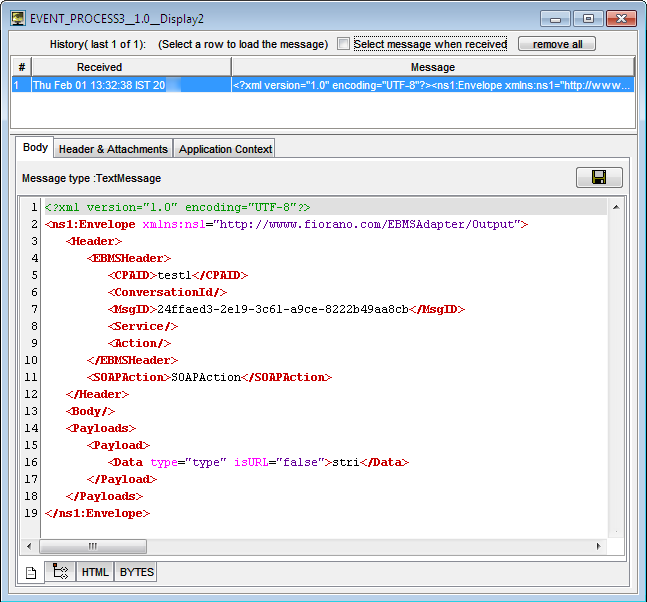
Task: Switch to BYTES view tab
Action: coord(137,572)
